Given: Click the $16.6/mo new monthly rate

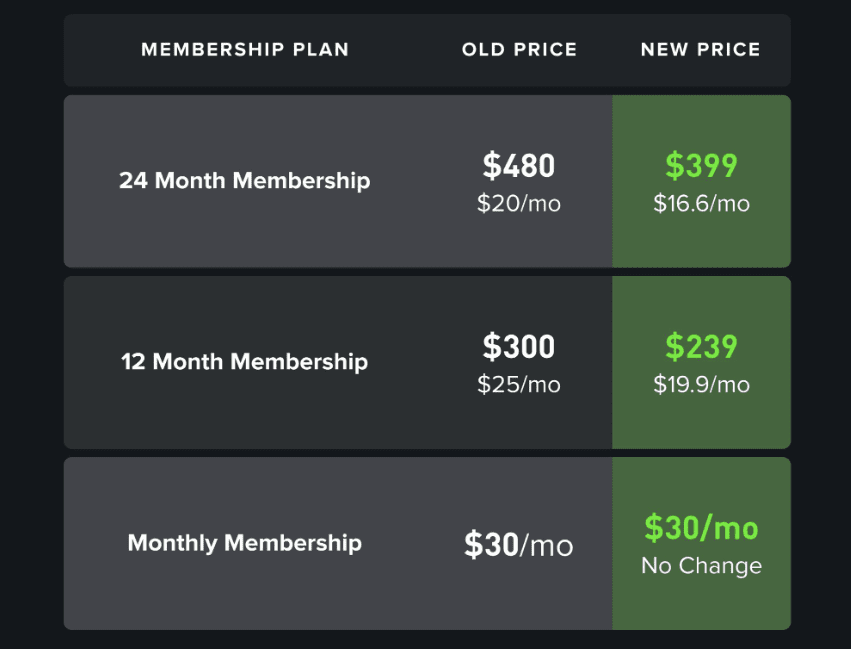Looking at the screenshot, I should (x=701, y=204).
